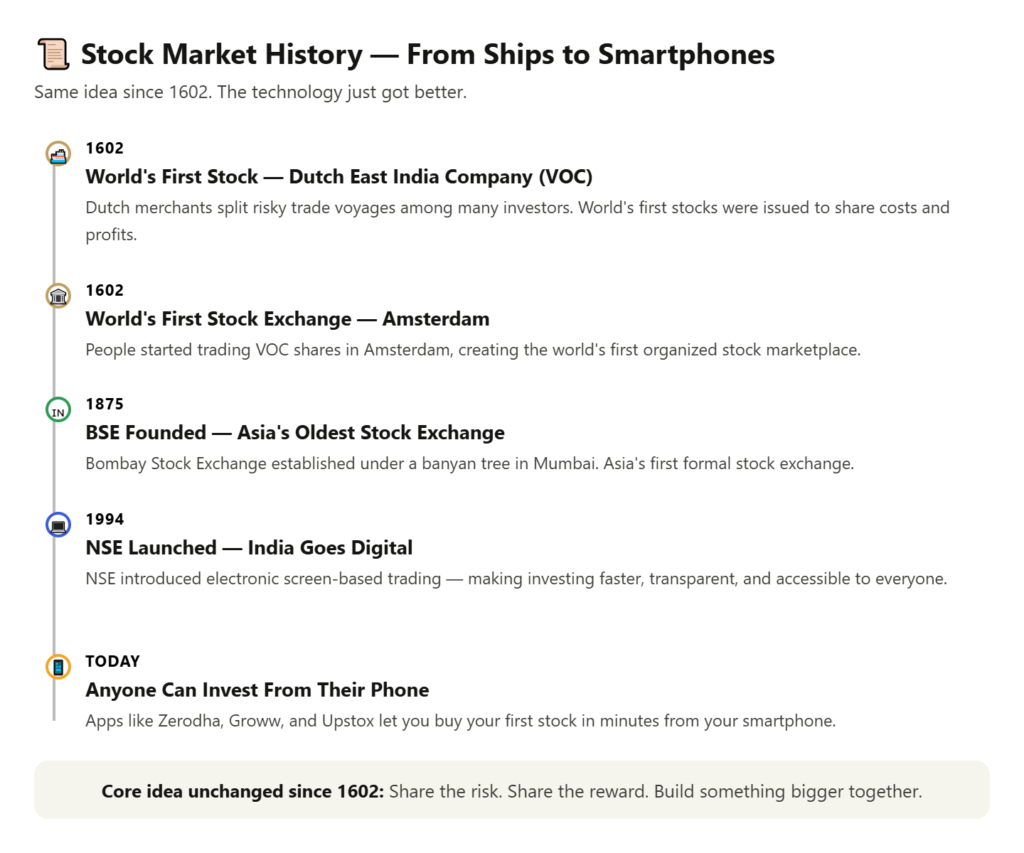Click the Stock Market History page title
Viewport: 1024px width, 853px height.
pos(427,54)
